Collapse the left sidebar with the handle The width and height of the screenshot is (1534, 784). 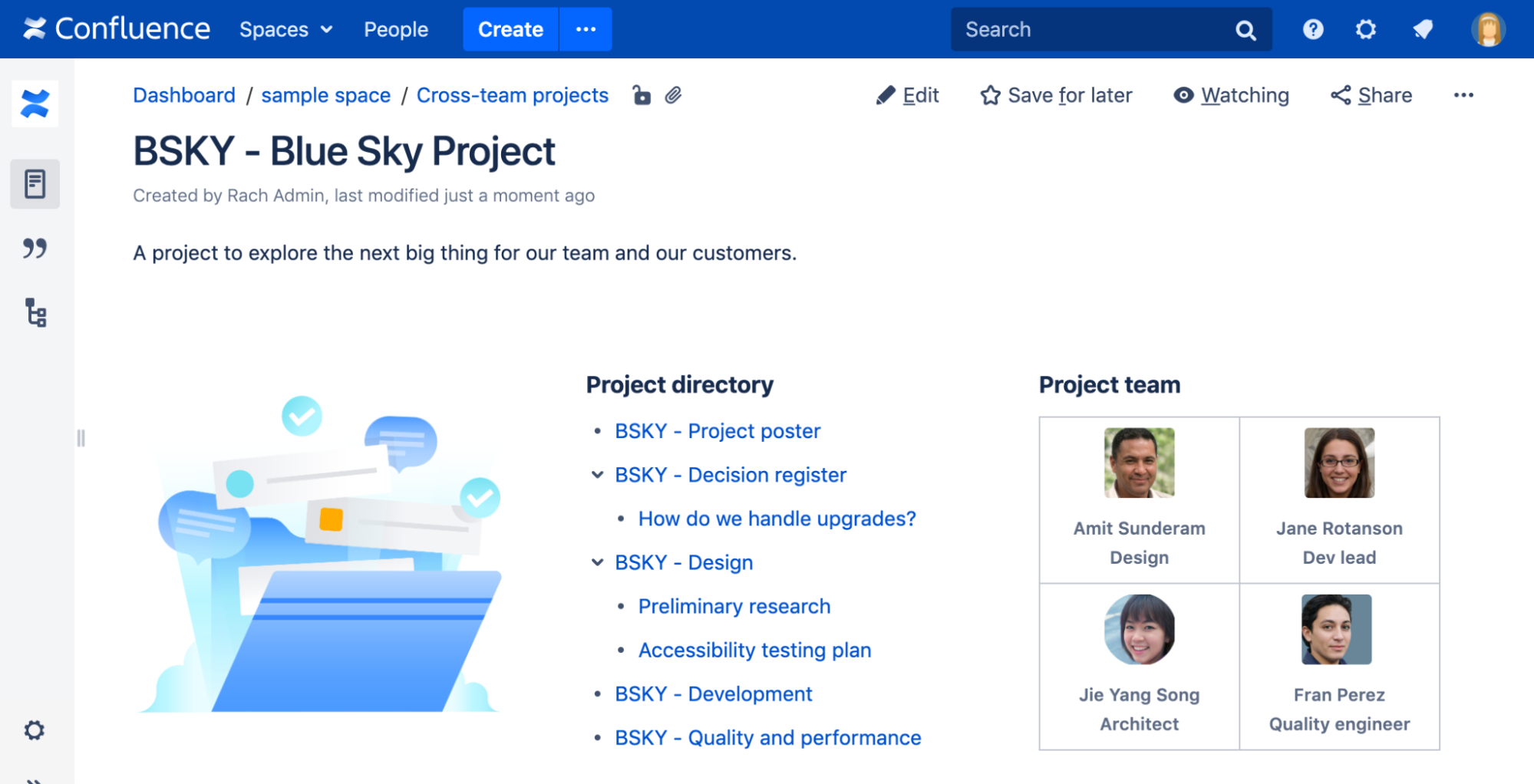click(81, 438)
